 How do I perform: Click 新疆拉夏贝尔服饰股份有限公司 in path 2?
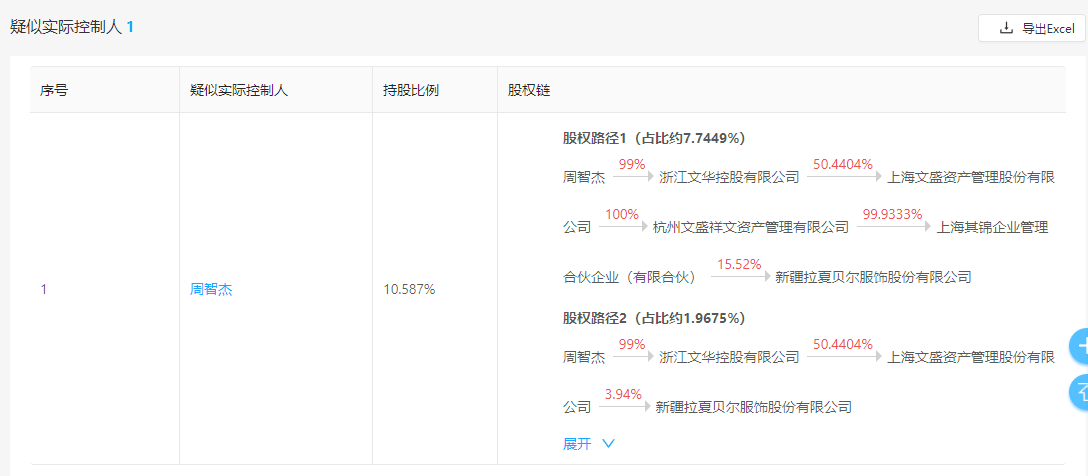pos(753,407)
